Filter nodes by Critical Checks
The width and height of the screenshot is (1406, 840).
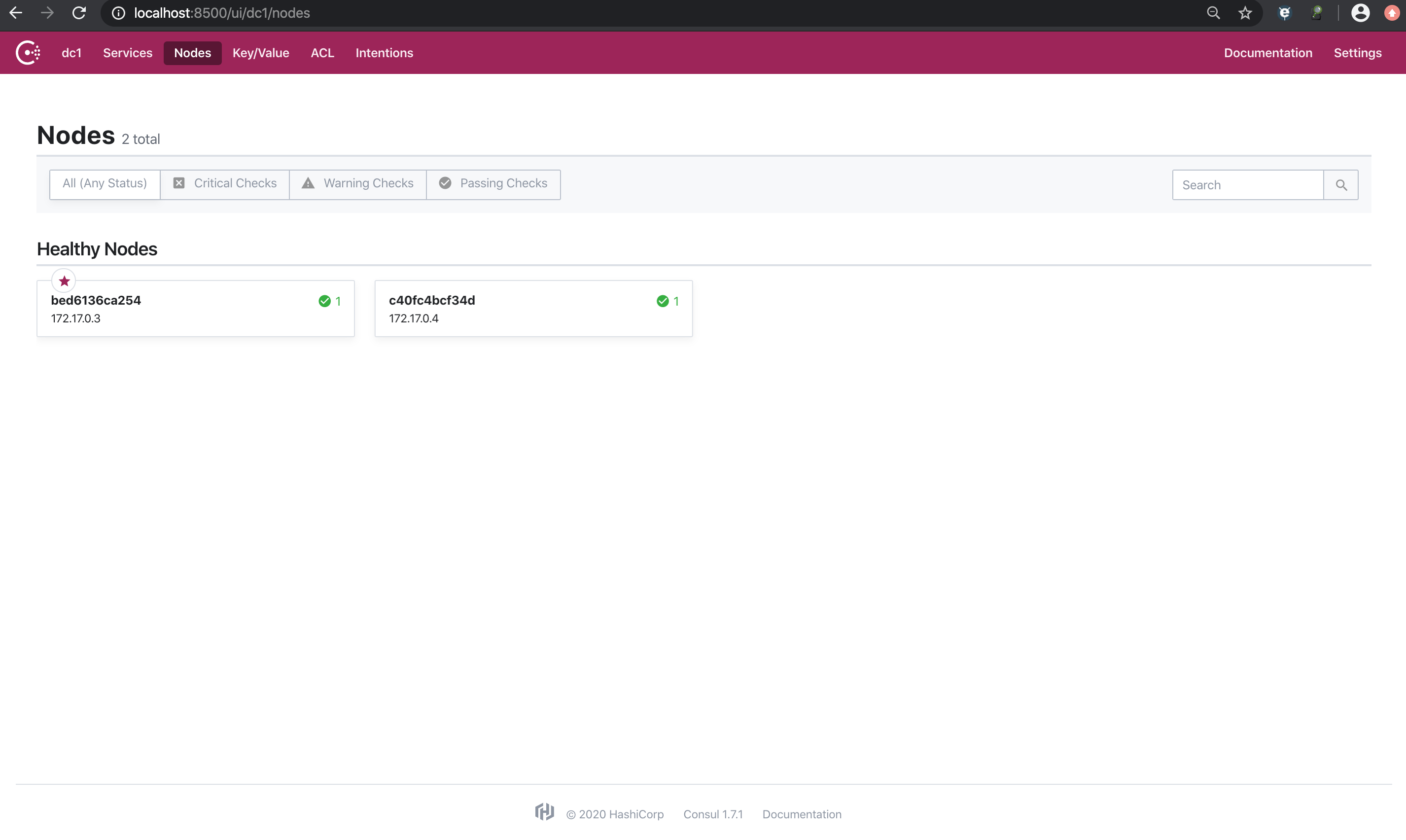[225, 184]
